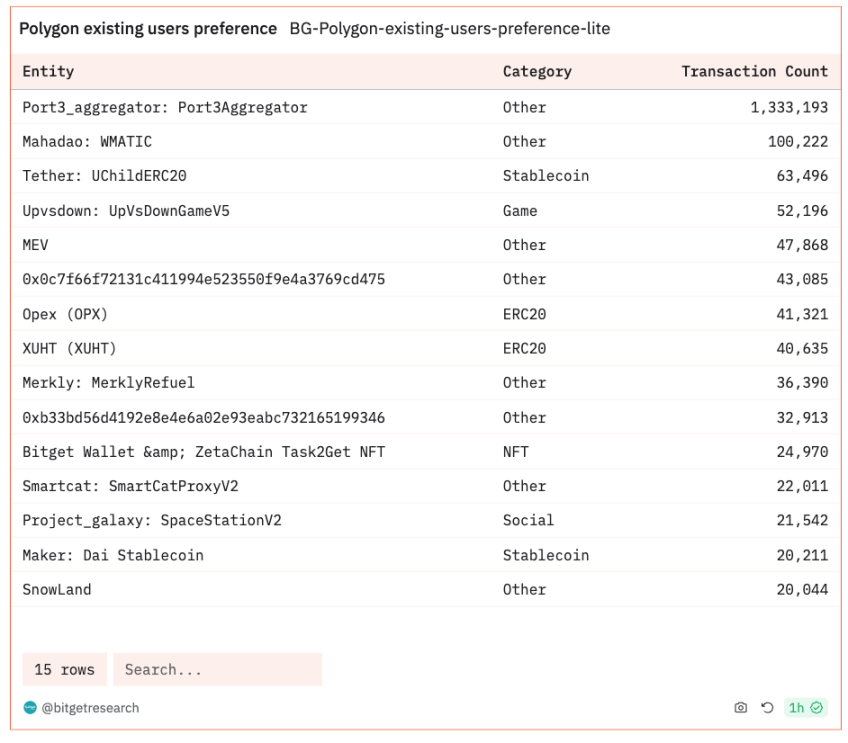This screenshot has height=743, width=848.
Task: Open the Polygon existing users preference title
Action: (149, 29)
